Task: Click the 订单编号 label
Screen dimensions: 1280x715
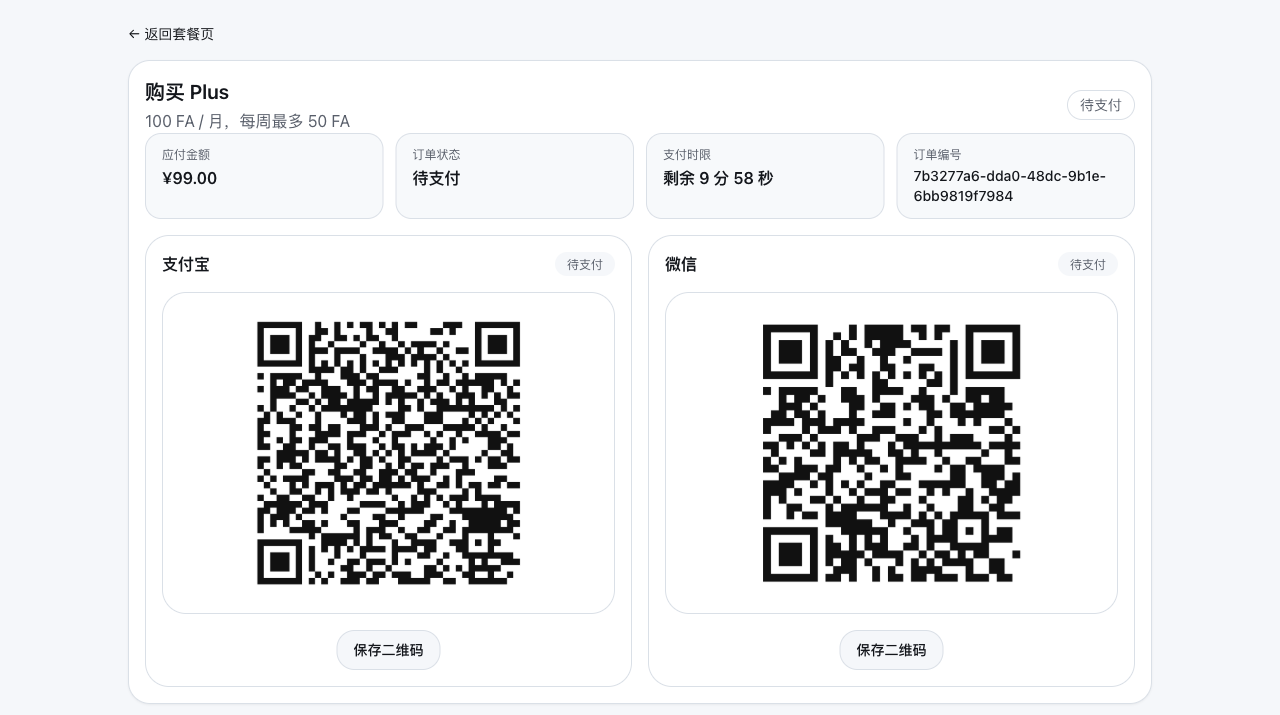Action: click(x=937, y=155)
